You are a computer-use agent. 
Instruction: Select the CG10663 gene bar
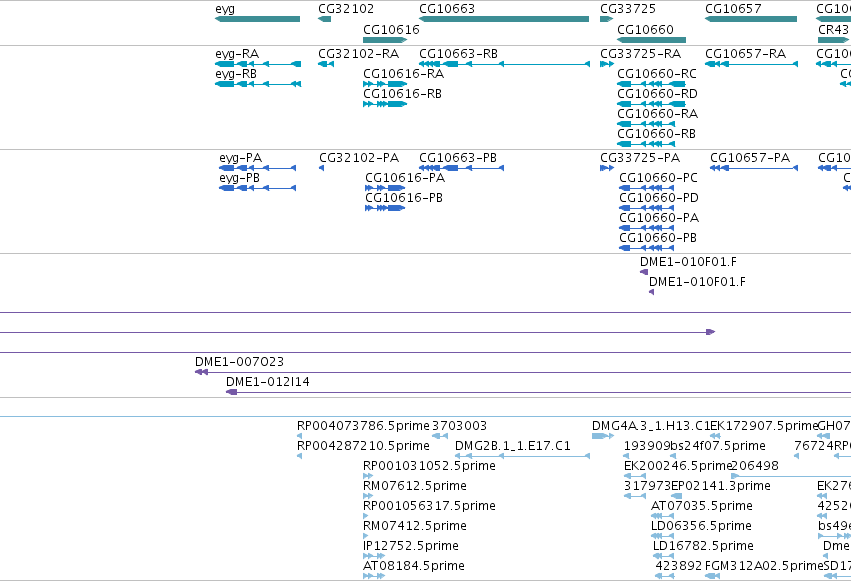504,19
